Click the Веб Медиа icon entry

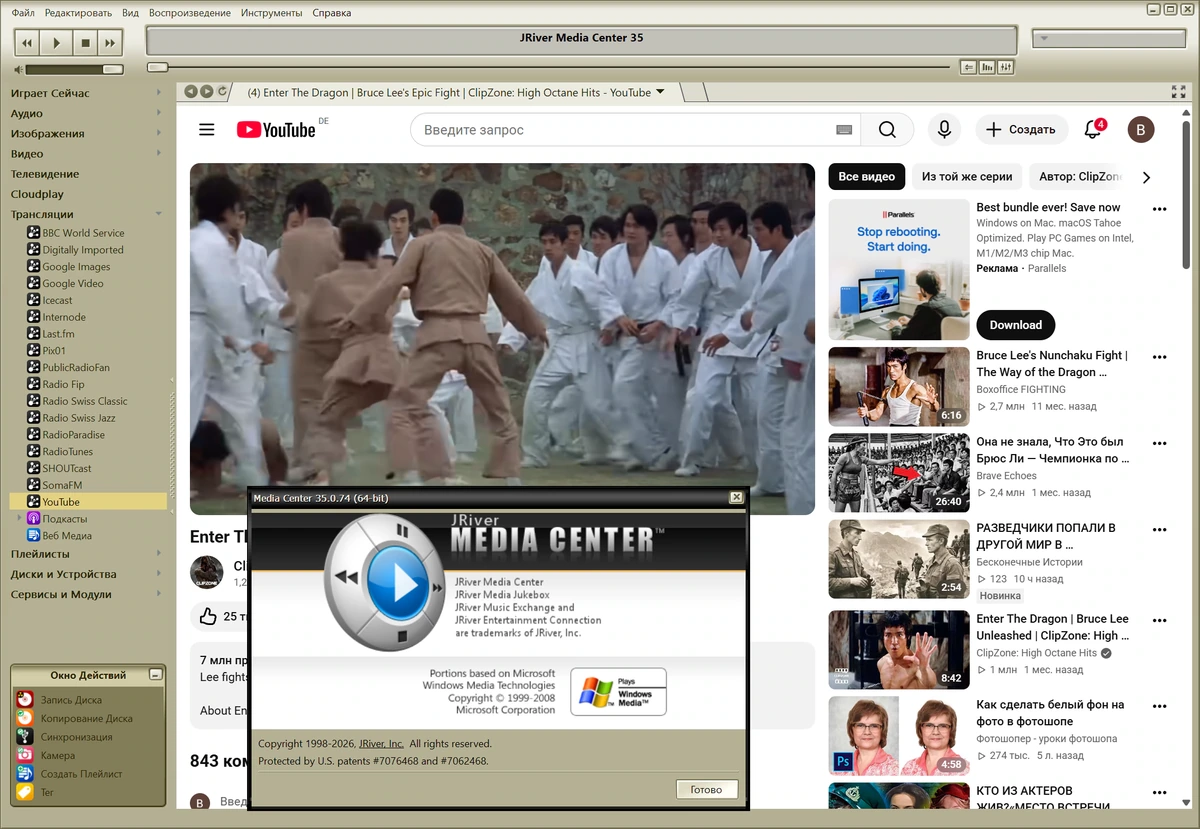pyautogui.click(x=33, y=535)
